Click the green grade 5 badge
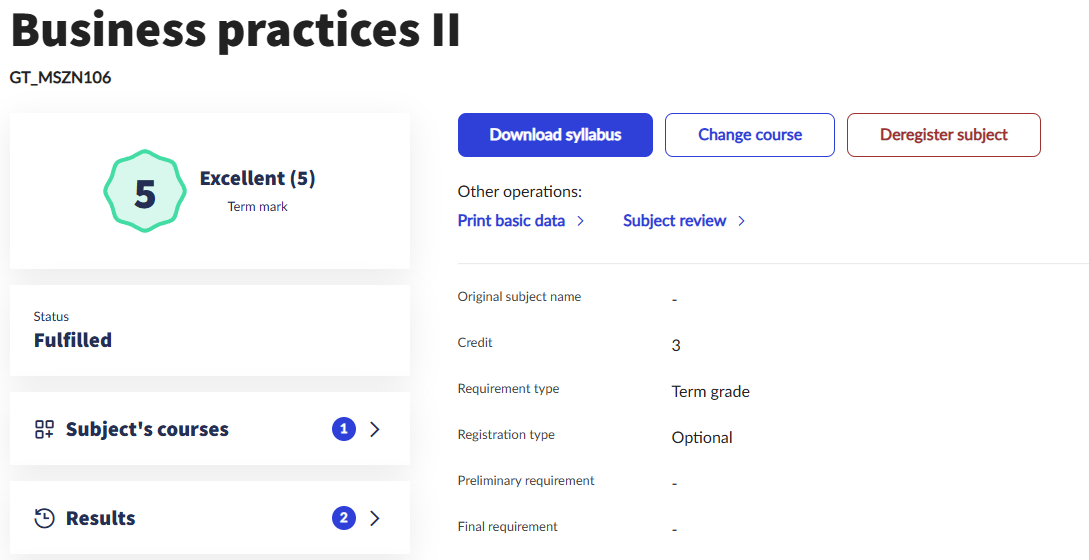This screenshot has height=560, width=1089. (145, 192)
